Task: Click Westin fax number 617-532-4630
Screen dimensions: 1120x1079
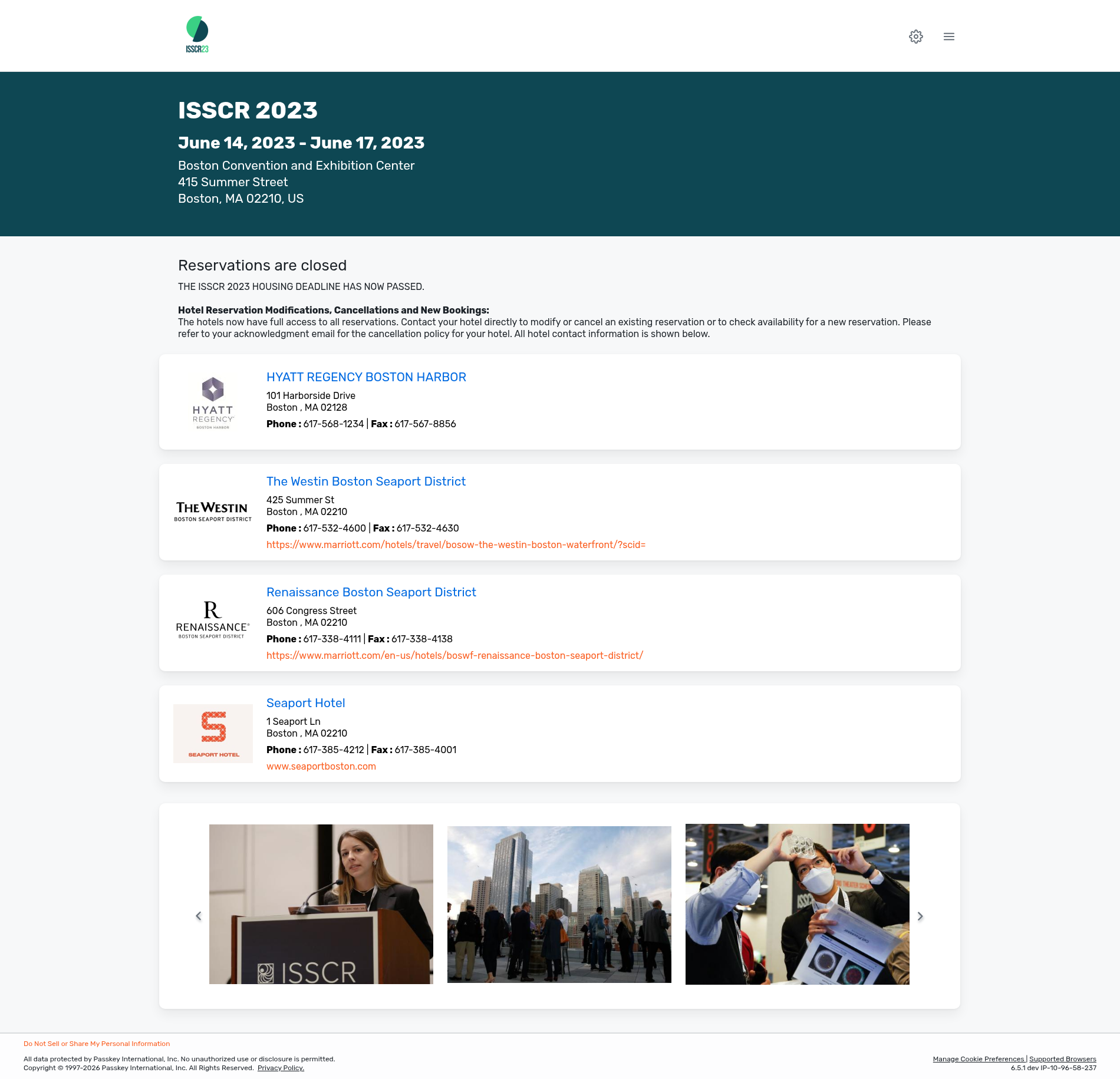Action: (x=427, y=528)
